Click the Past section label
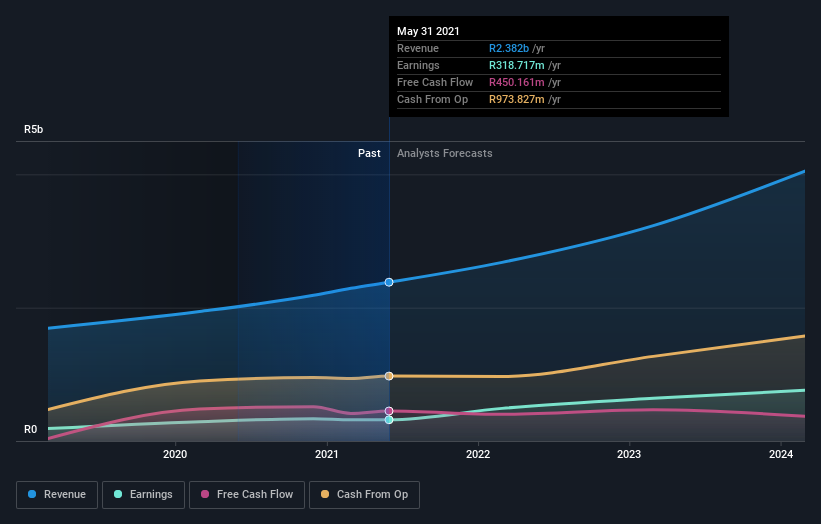The image size is (821, 524). click(369, 153)
